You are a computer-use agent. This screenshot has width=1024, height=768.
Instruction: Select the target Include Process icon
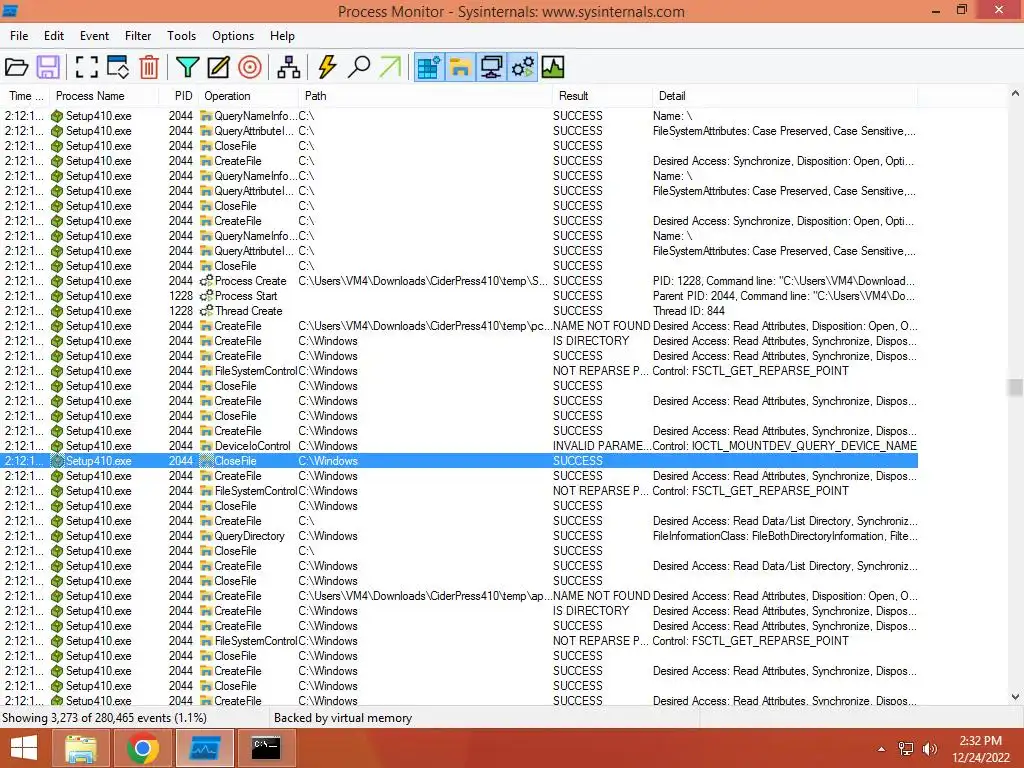tap(249, 67)
